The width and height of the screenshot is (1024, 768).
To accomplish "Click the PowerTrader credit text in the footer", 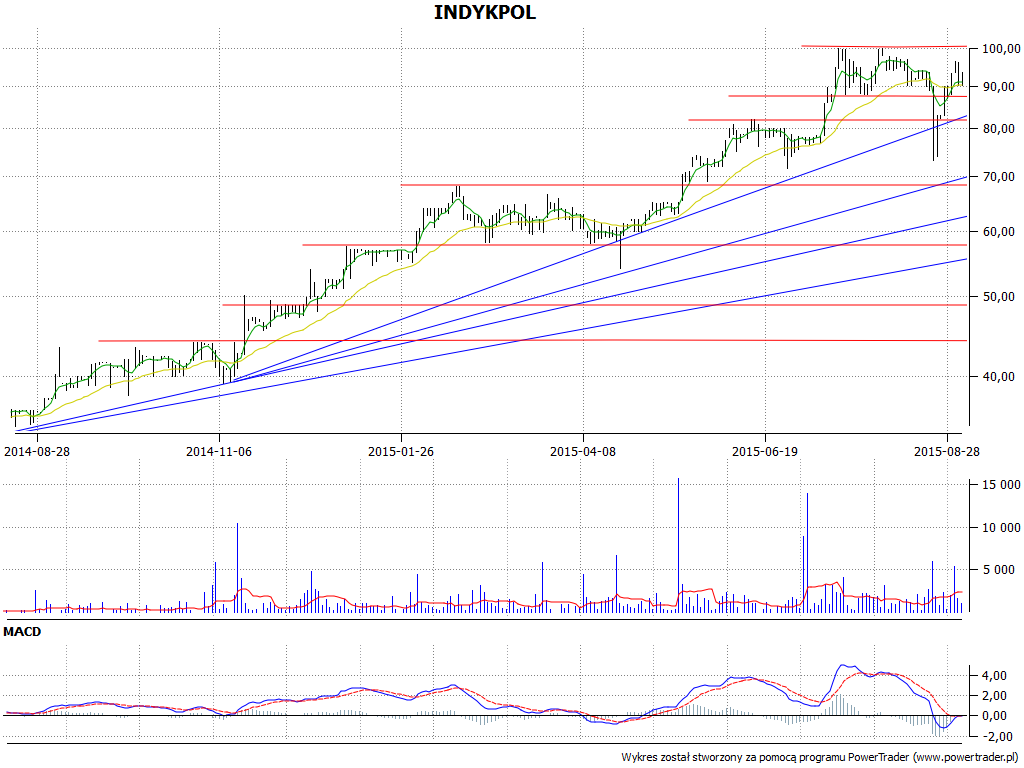I will pyautogui.click(x=820, y=758).
